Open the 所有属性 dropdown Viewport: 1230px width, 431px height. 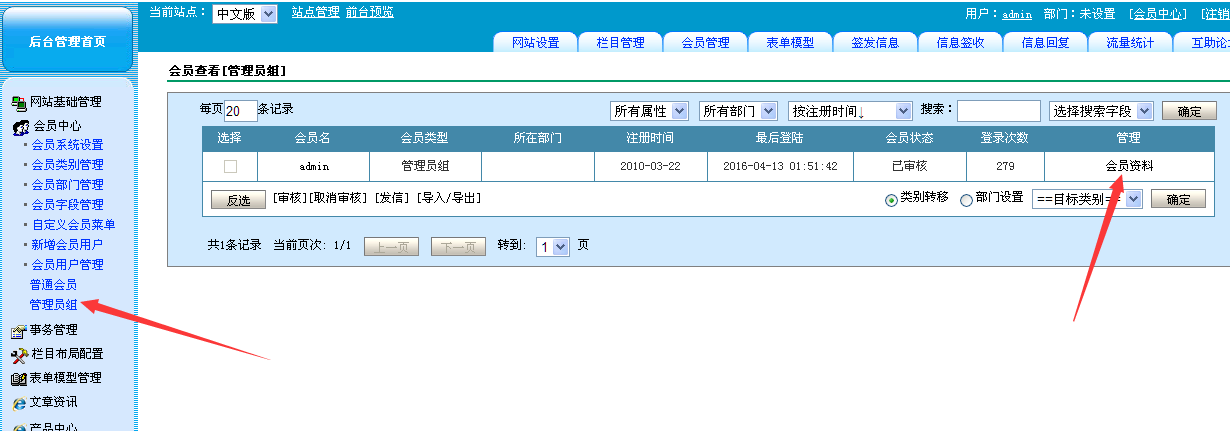[650, 111]
